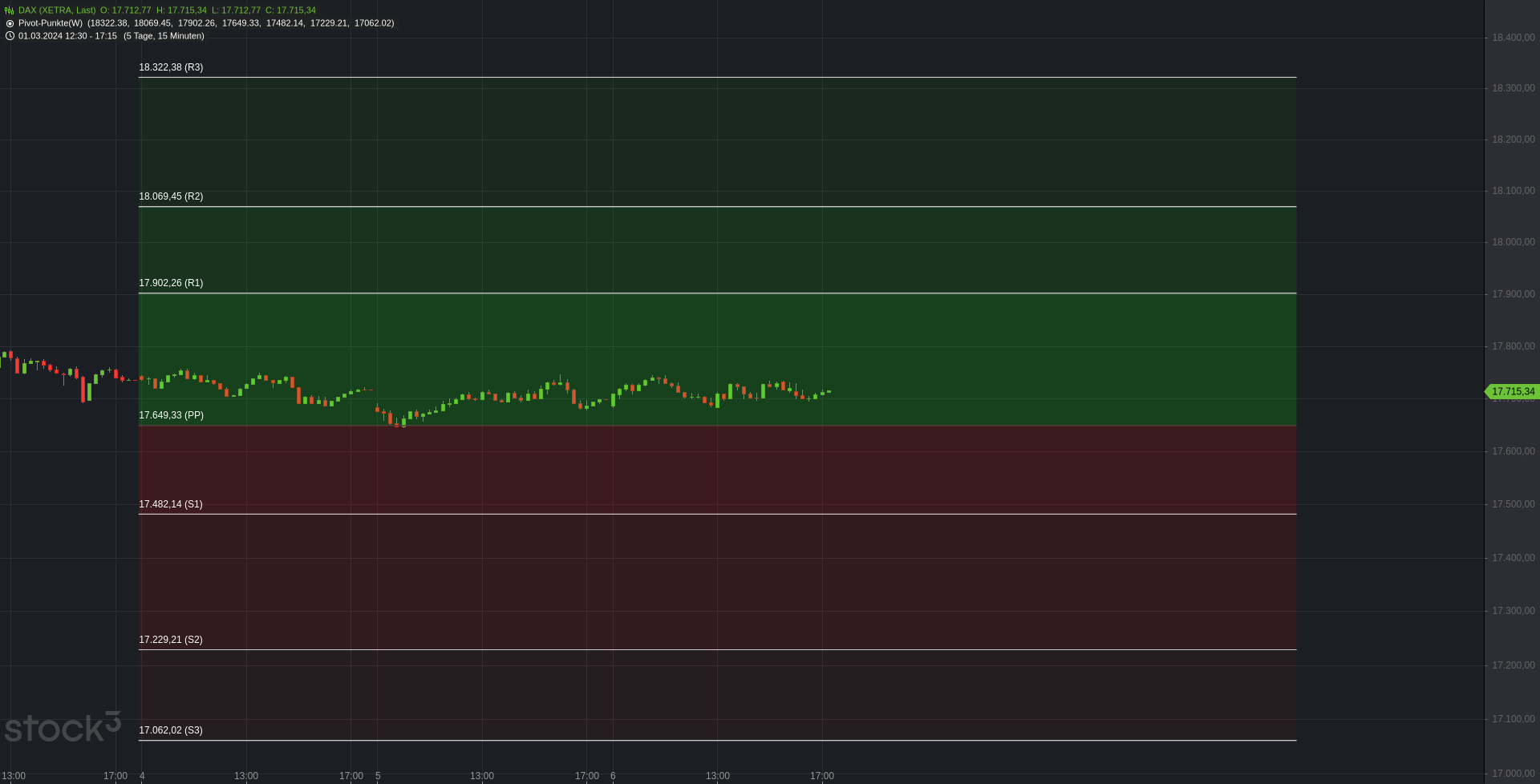The width and height of the screenshot is (1540, 784).
Task: Click the 17.000,00 price axis label
Action: click(x=1513, y=774)
